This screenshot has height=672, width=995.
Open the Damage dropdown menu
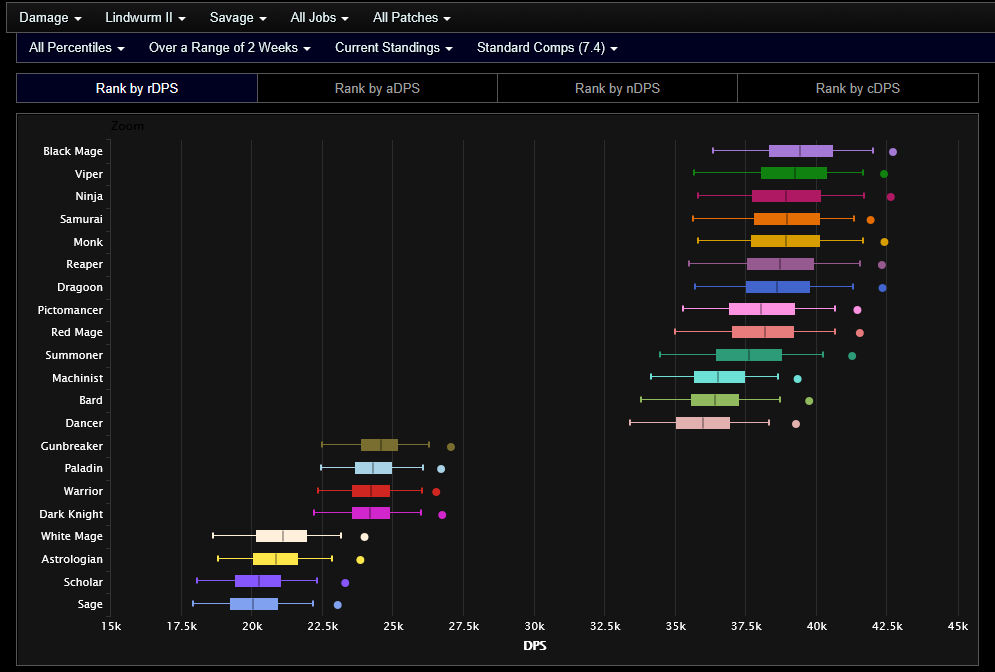(x=50, y=18)
